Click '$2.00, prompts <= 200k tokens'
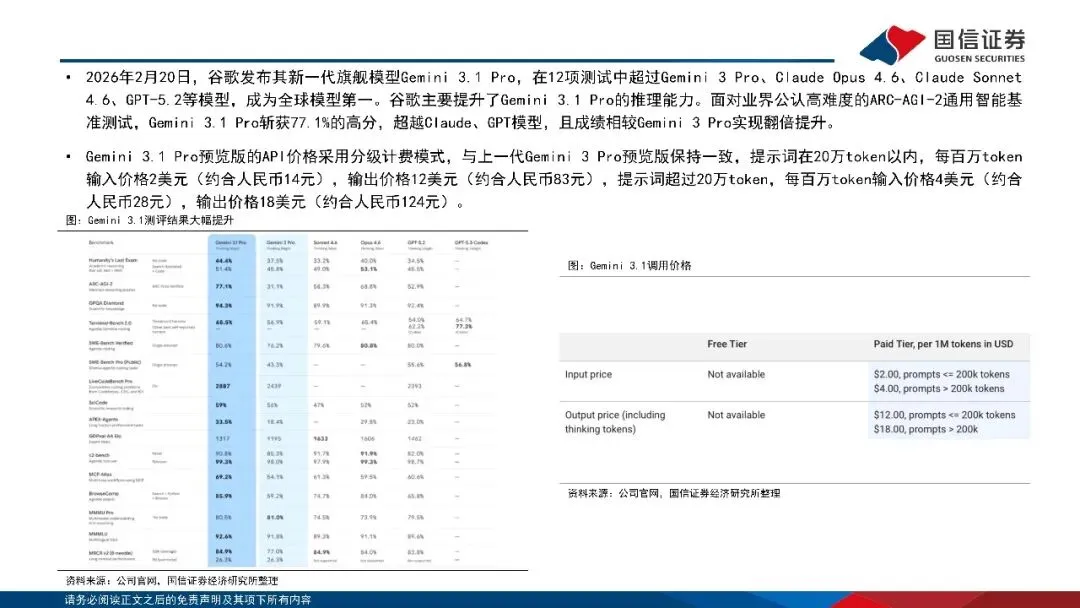This screenshot has width=1080, height=608. 942,375
